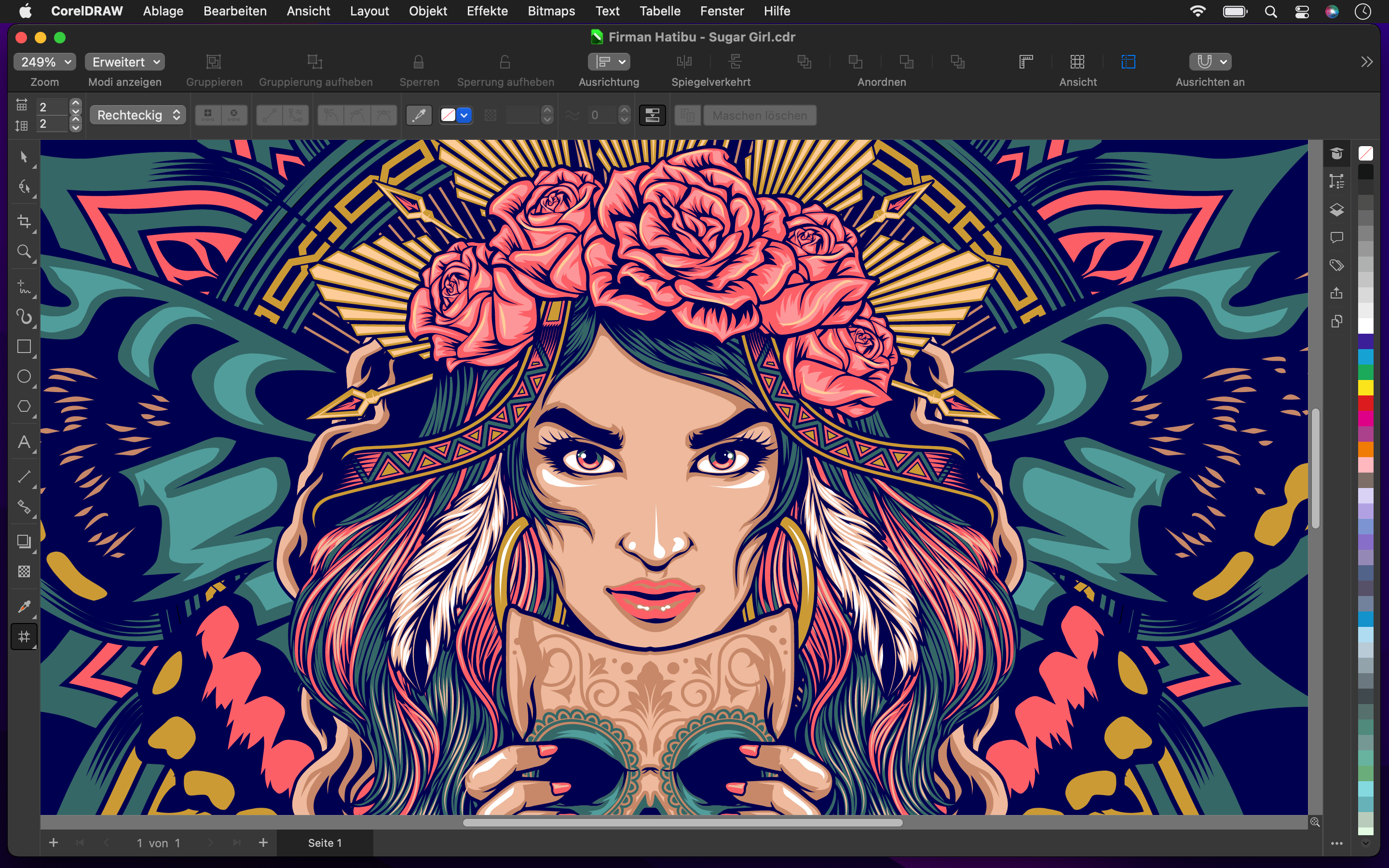Toggle rulers display icon

[x=1026, y=62]
